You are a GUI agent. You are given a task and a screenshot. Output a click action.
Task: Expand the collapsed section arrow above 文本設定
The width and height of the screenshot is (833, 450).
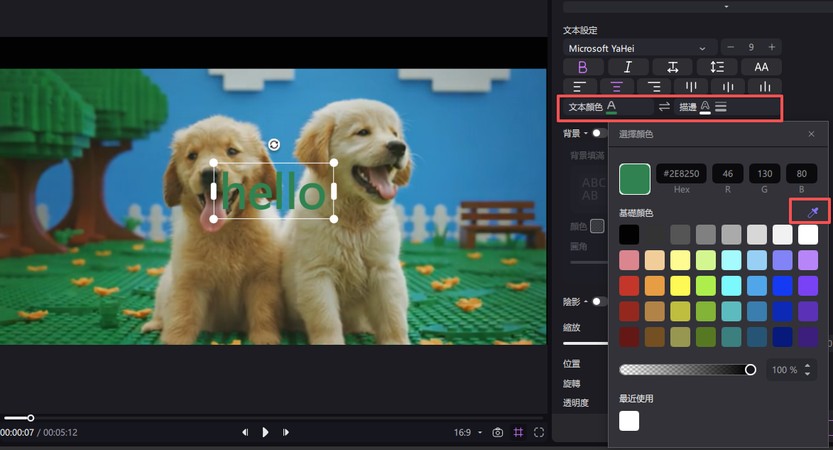pos(724,6)
